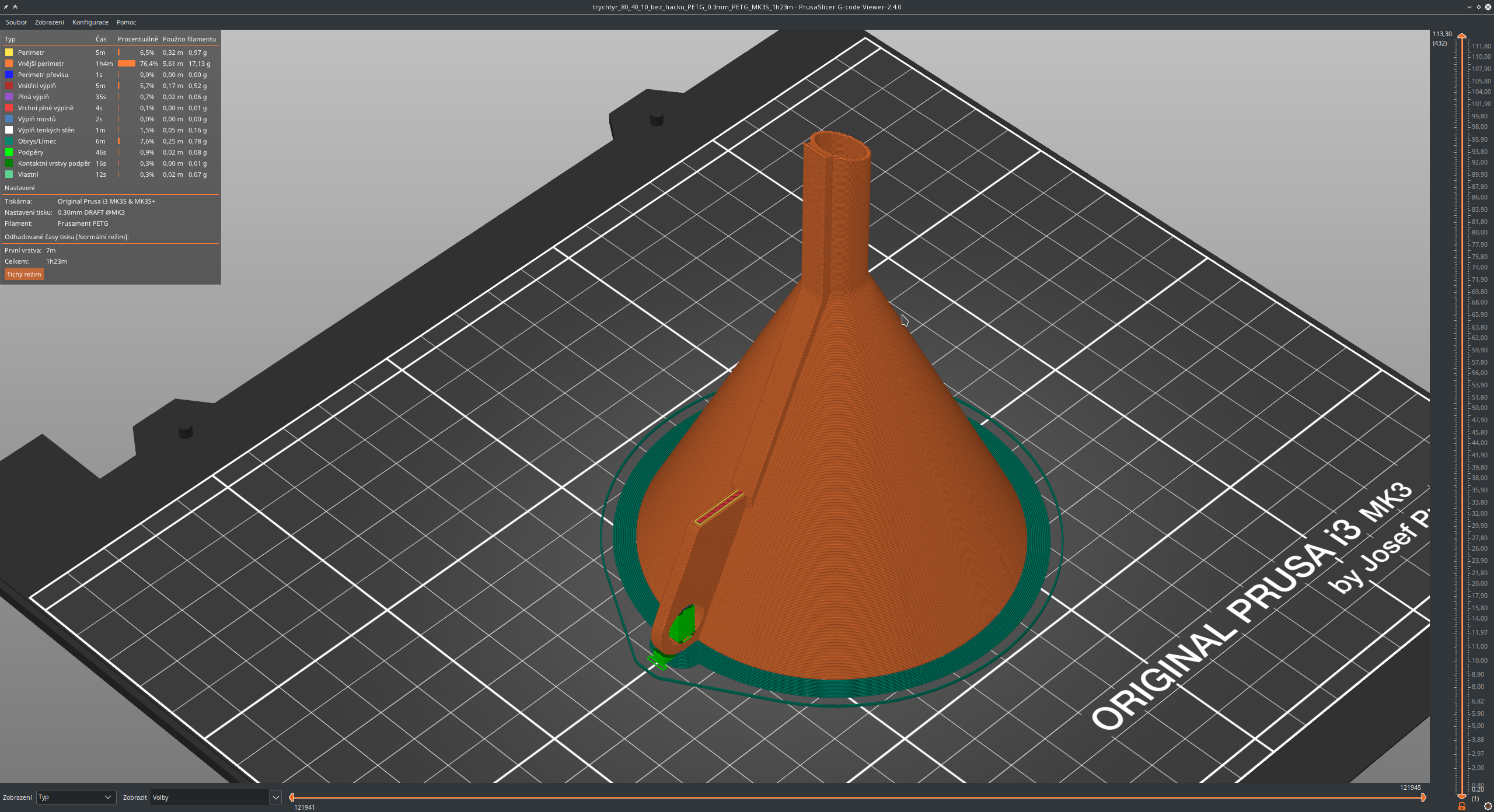Click the Tichý režim button
The width and height of the screenshot is (1494, 812).
pos(23,274)
